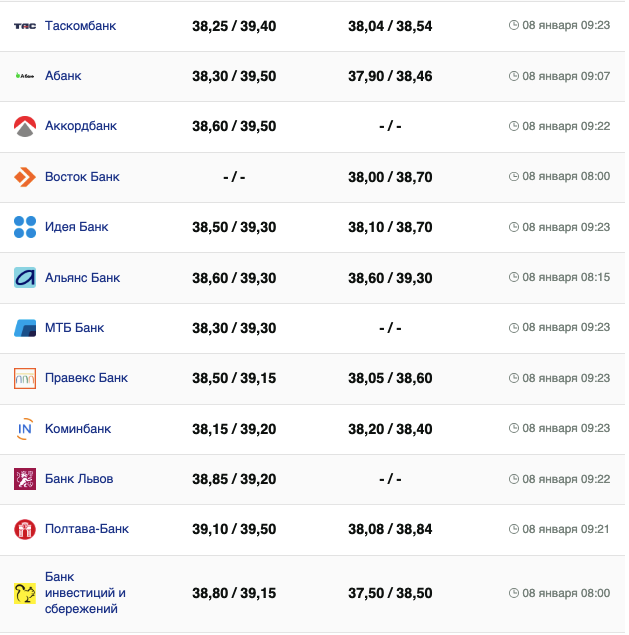Click the Правекс Банк logo icon

[25, 378]
